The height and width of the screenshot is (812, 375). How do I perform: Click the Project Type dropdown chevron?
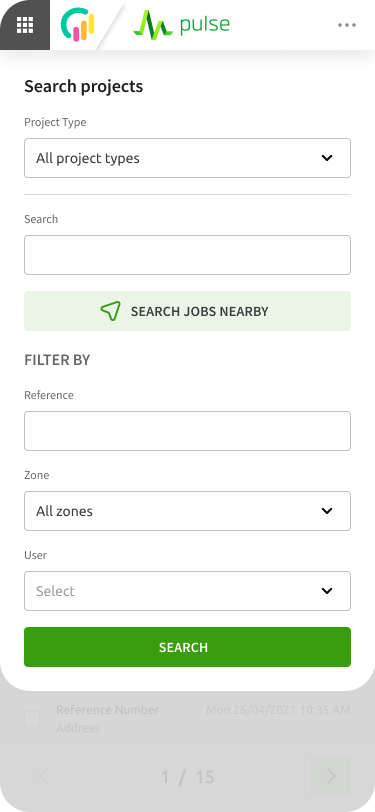pyautogui.click(x=327, y=158)
